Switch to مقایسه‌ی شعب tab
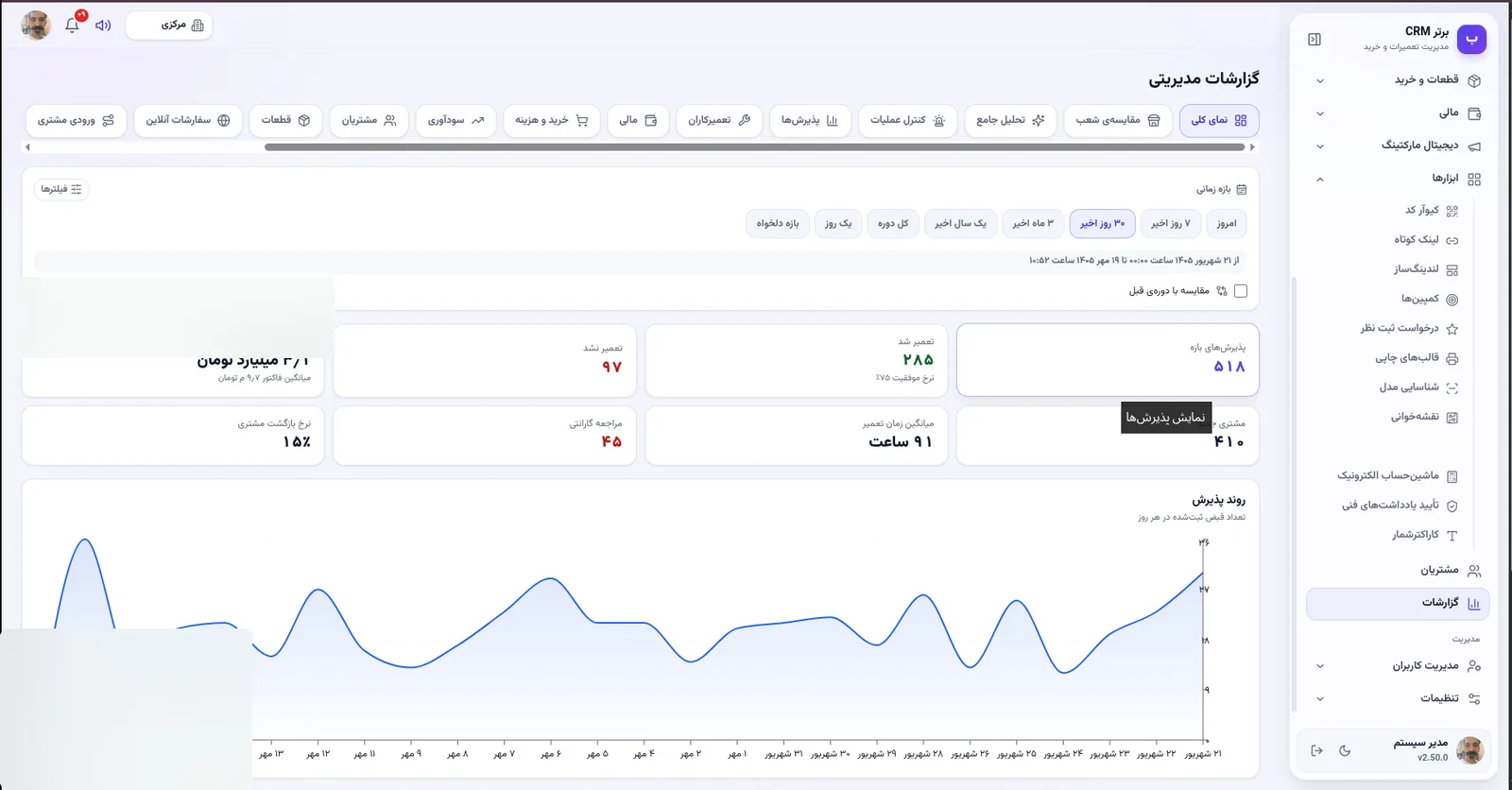This screenshot has width=1512, height=790. tap(1118, 121)
